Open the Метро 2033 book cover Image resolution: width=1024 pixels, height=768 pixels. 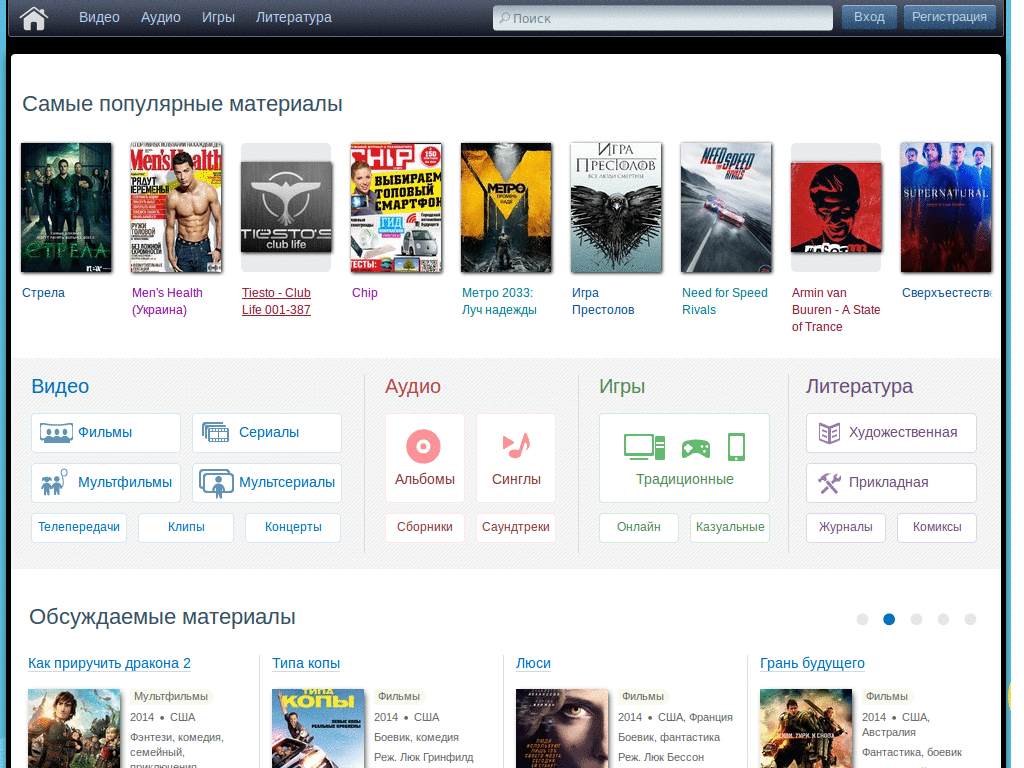(x=506, y=208)
